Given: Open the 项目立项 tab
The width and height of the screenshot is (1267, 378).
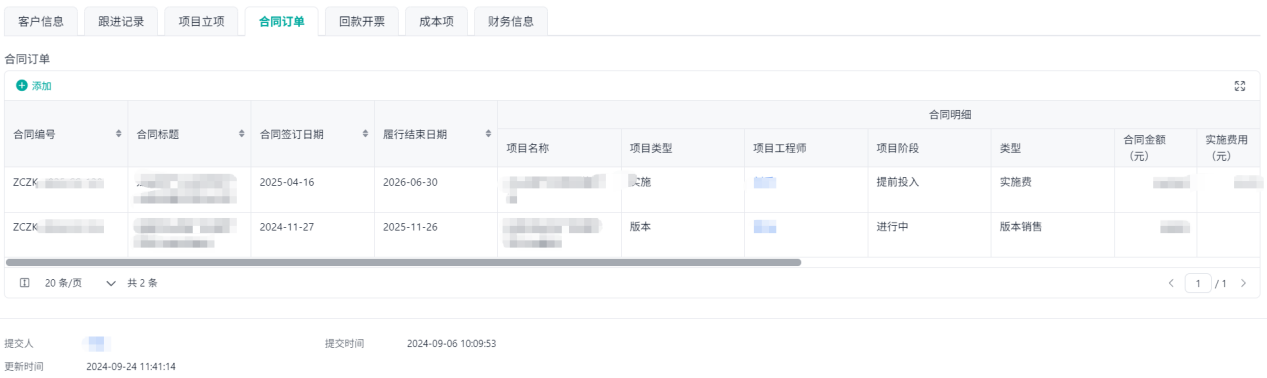Looking at the screenshot, I should [201, 21].
